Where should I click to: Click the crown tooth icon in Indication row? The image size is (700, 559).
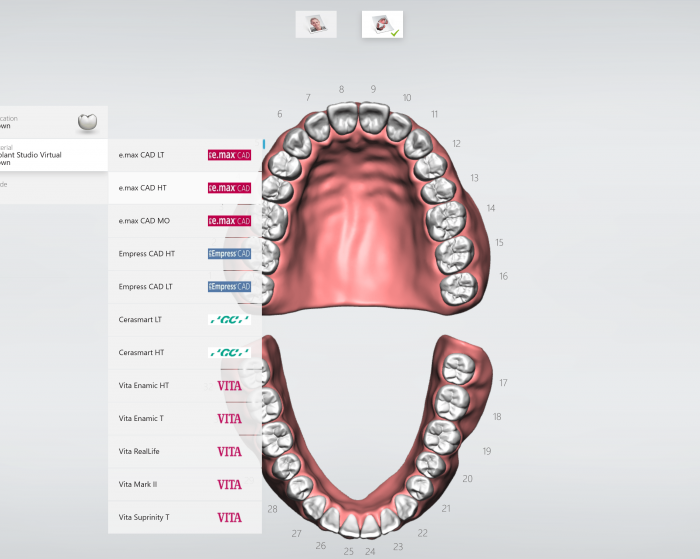click(88, 122)
